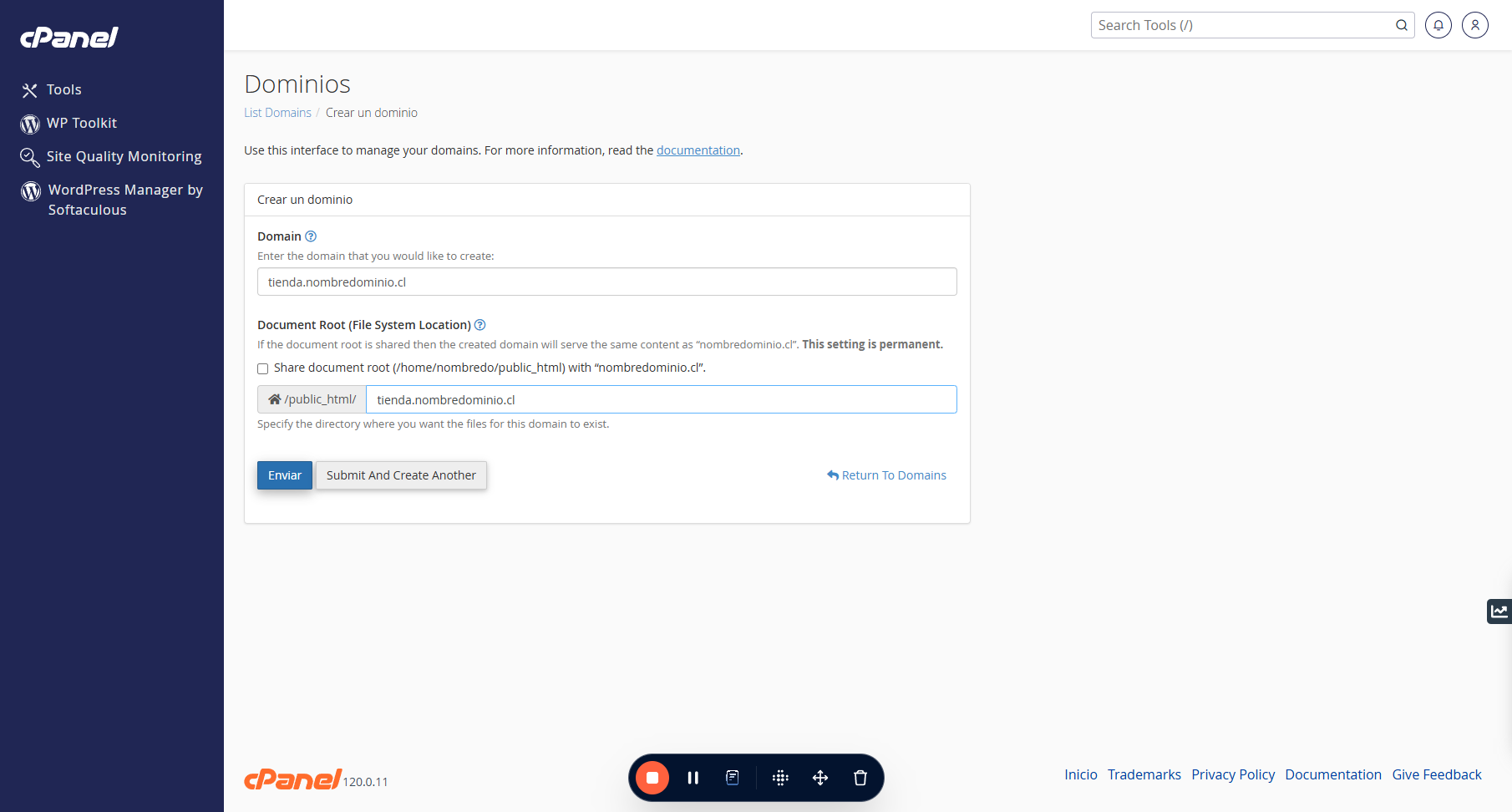1512x812 pixels.
Task: Click the footer cPanel logo
Action: pyautogui.click(x=292, y=779)
